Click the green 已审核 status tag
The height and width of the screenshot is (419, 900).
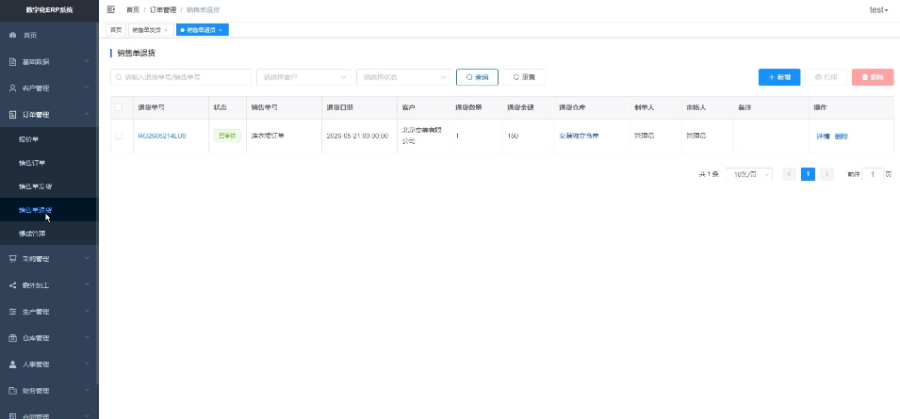coord(227,136)
